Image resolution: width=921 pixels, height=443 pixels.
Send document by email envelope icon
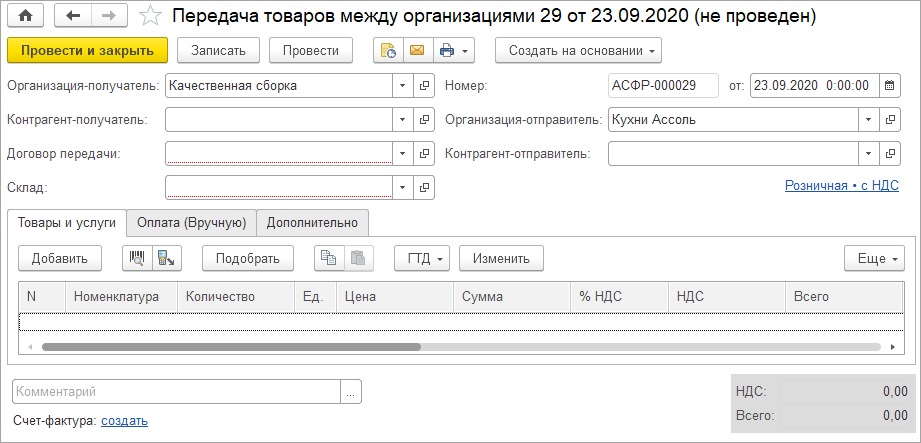tap(415, 49)
